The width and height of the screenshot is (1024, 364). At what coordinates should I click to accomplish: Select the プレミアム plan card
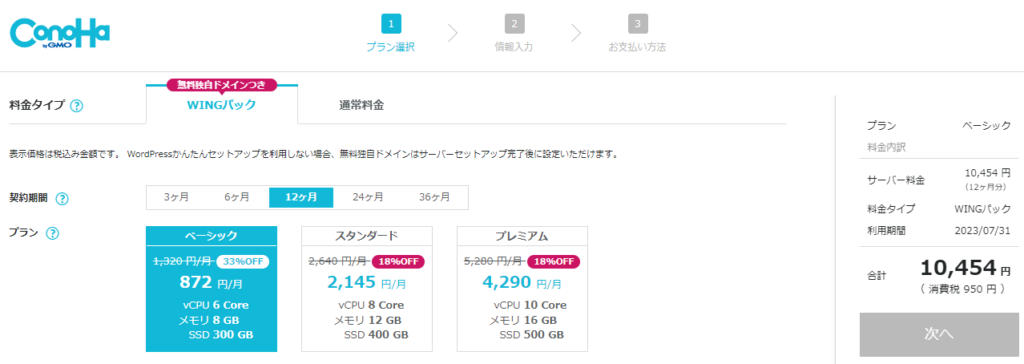522,289
